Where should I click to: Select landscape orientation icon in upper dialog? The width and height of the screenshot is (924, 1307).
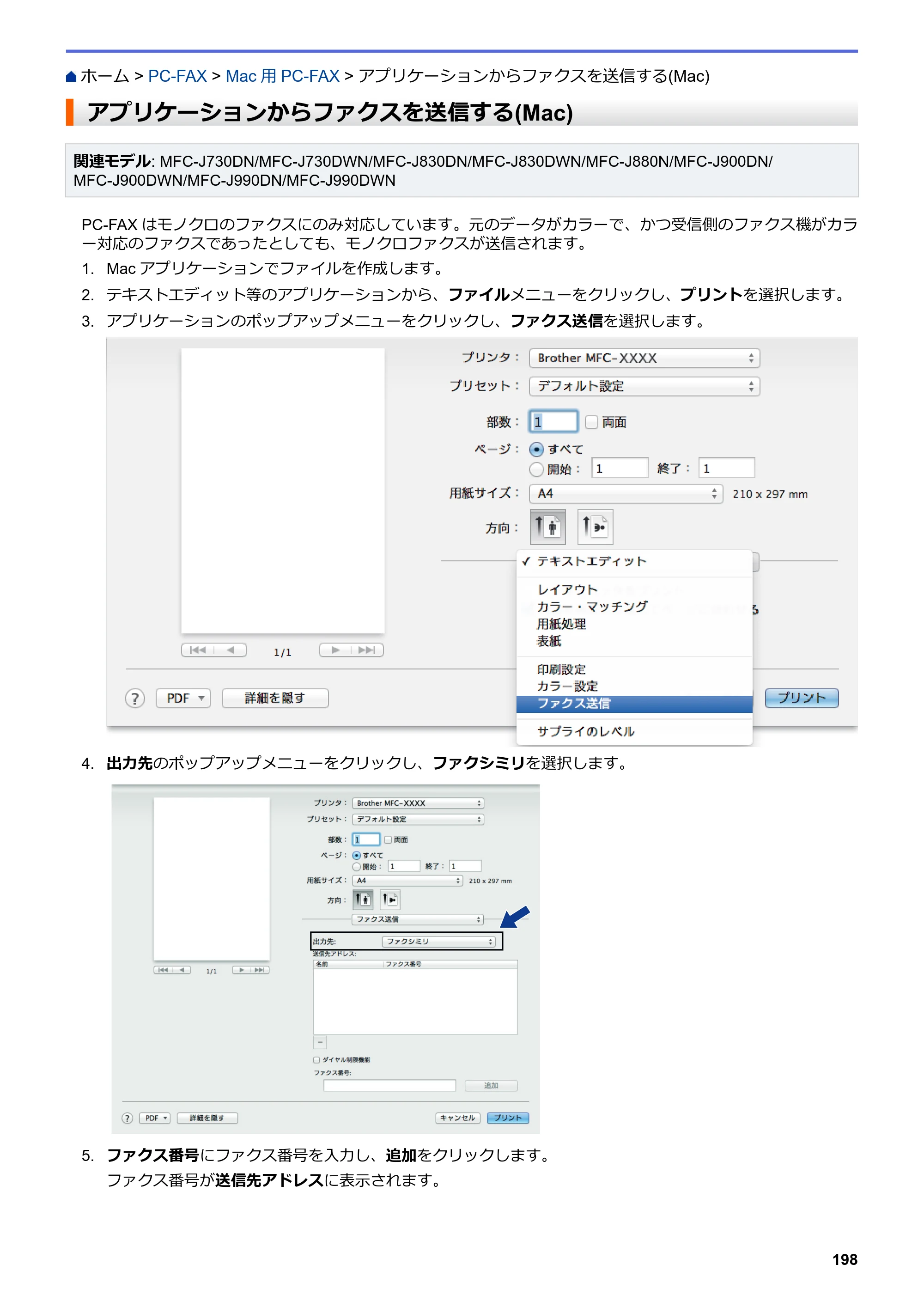595,527
